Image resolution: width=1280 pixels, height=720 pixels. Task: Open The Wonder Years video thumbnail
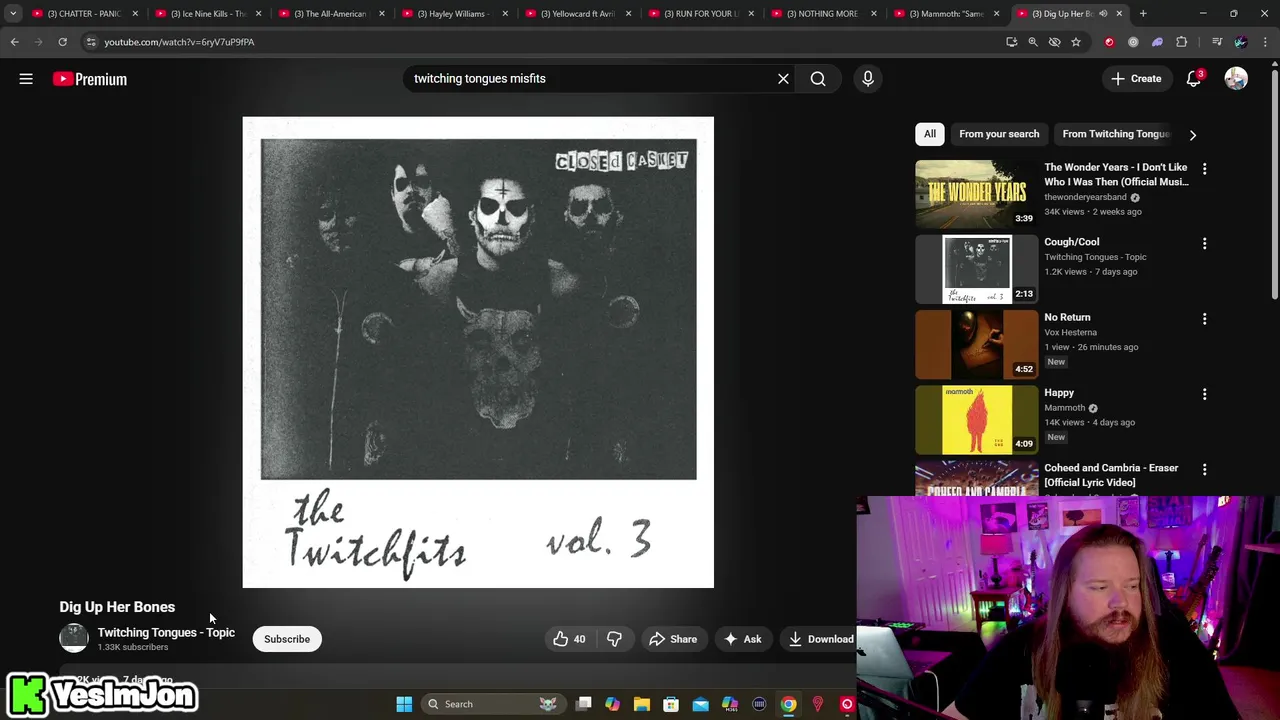click(976, 193)
